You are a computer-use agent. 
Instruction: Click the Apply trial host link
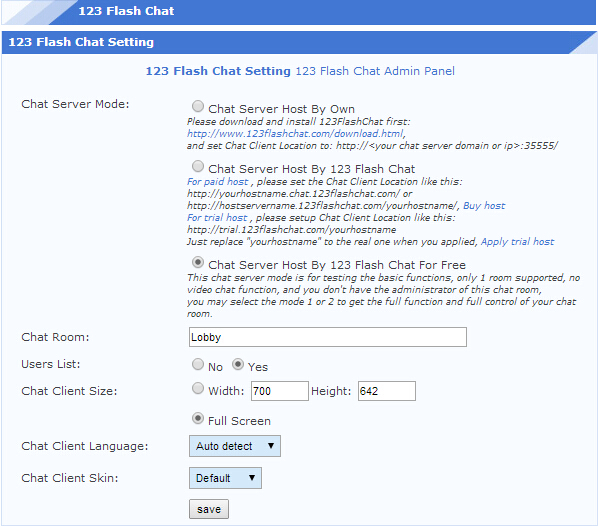coord(517,242)
